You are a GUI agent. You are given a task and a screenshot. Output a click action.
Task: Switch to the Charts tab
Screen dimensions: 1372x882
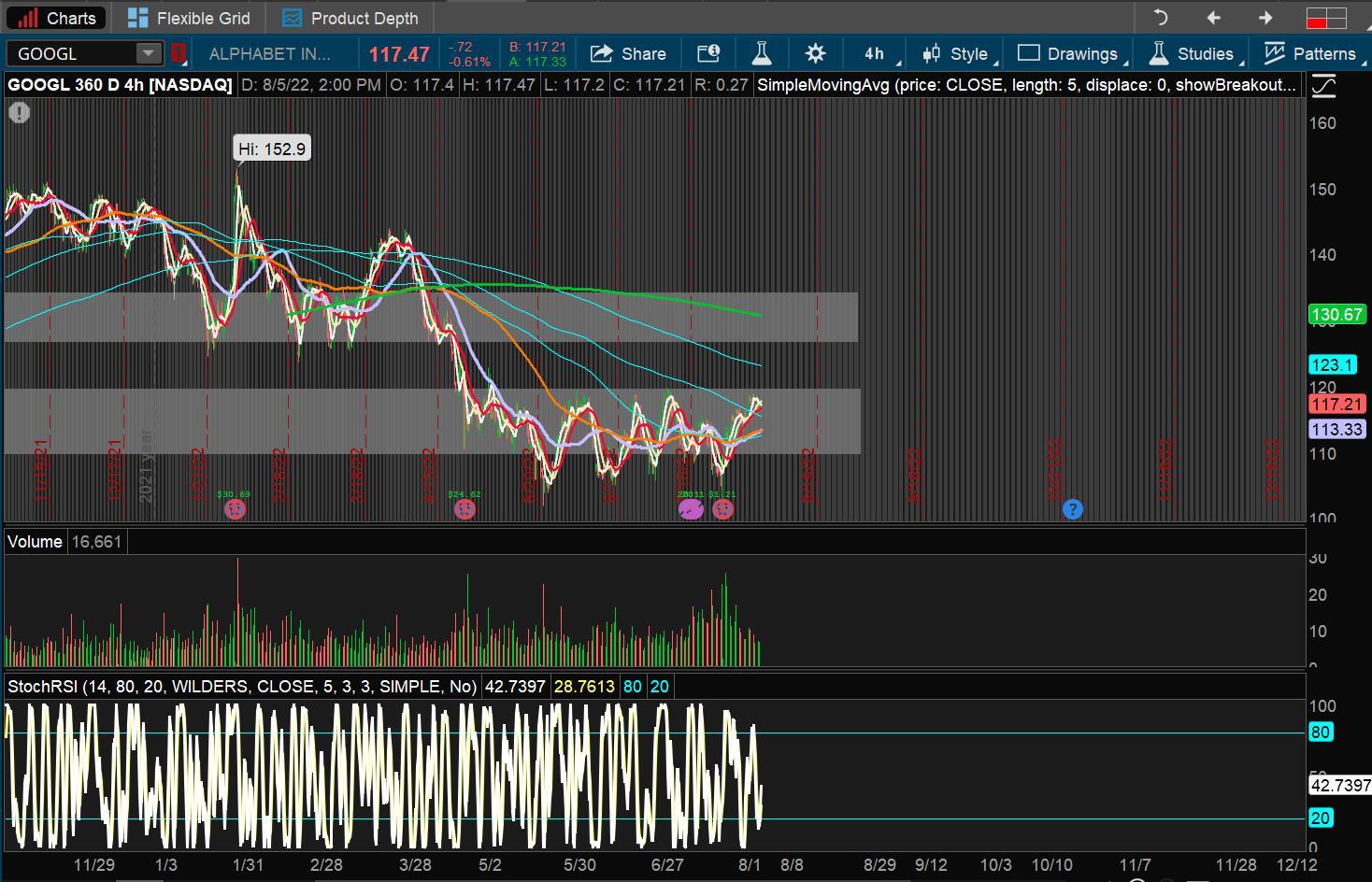[x=56, y=18]
